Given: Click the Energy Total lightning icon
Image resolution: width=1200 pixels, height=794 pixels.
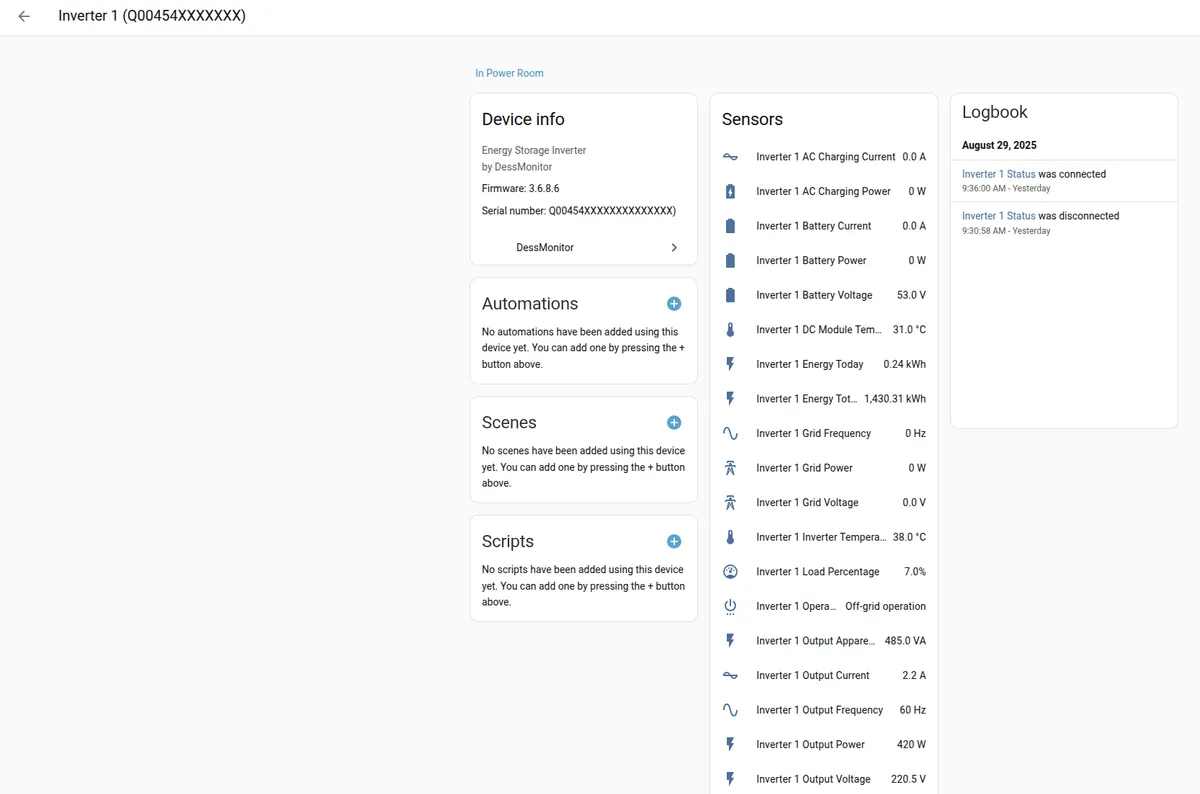Looking at the screenshot, I should tap(730, 398).
